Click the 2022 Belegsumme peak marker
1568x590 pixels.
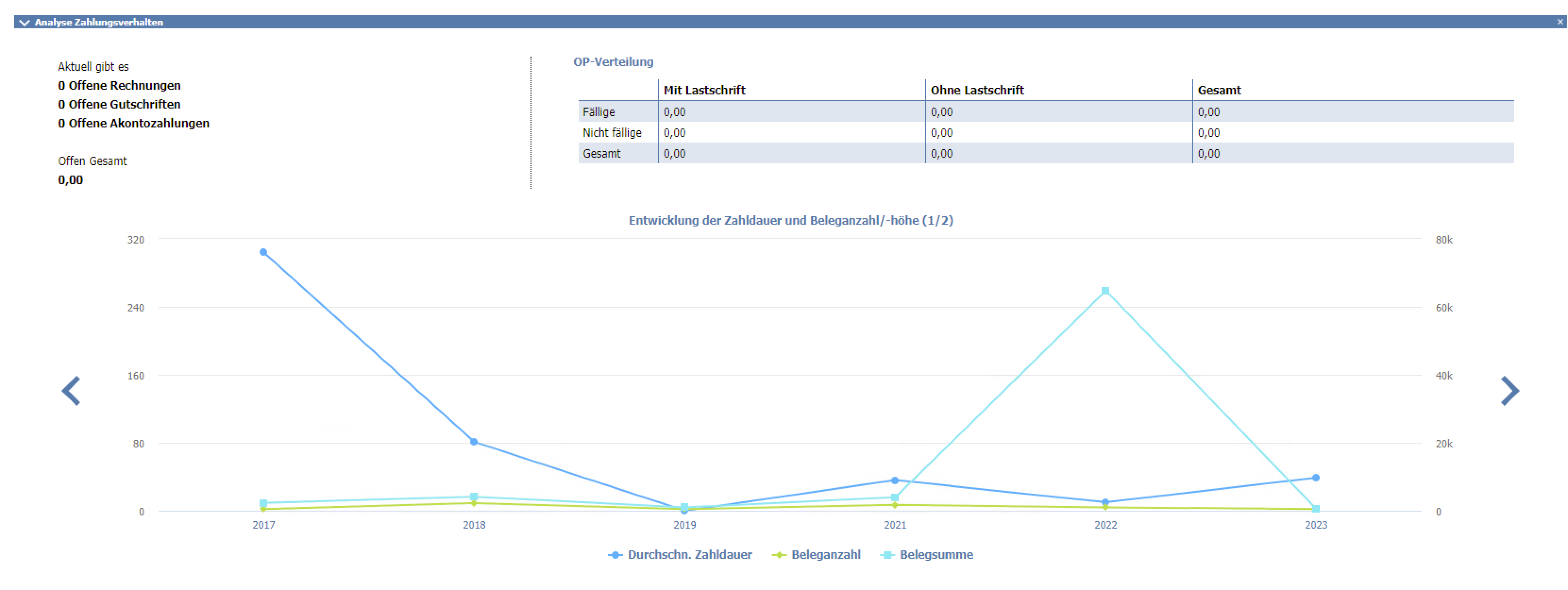1105,291
